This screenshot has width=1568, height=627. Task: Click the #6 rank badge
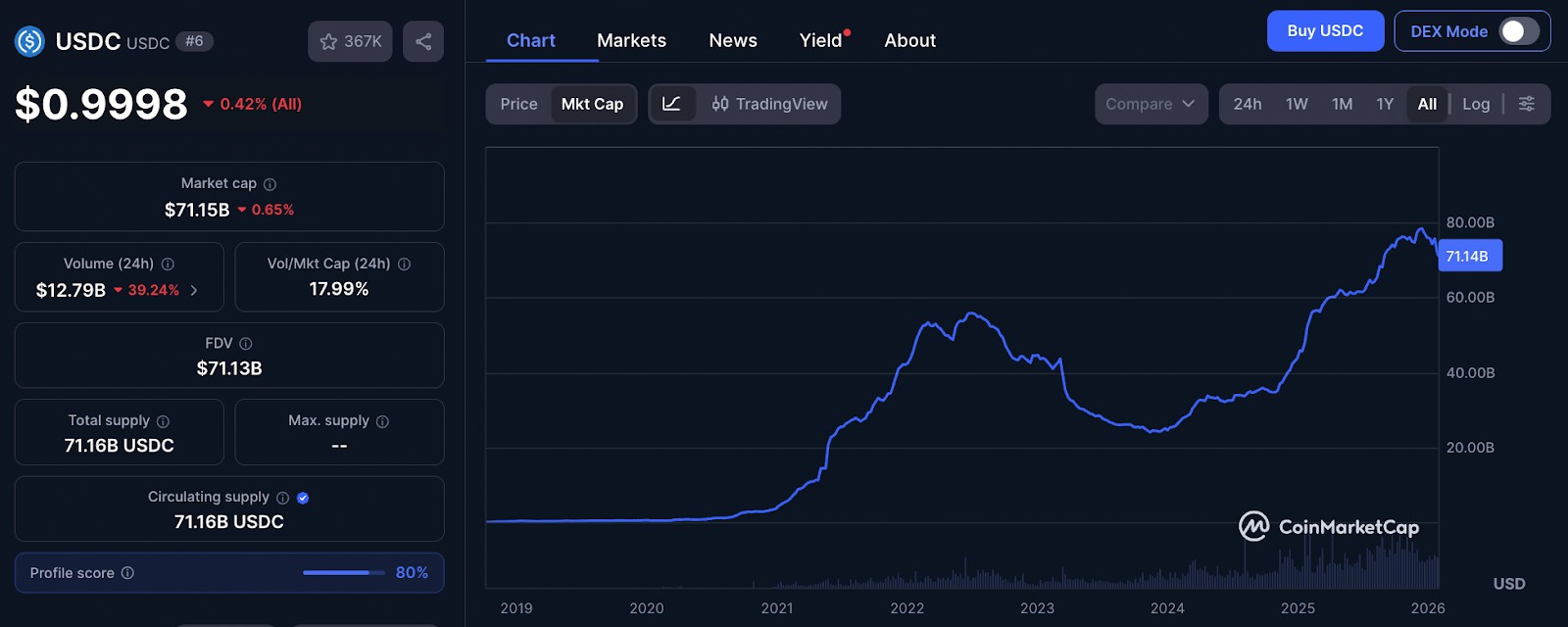194,41
